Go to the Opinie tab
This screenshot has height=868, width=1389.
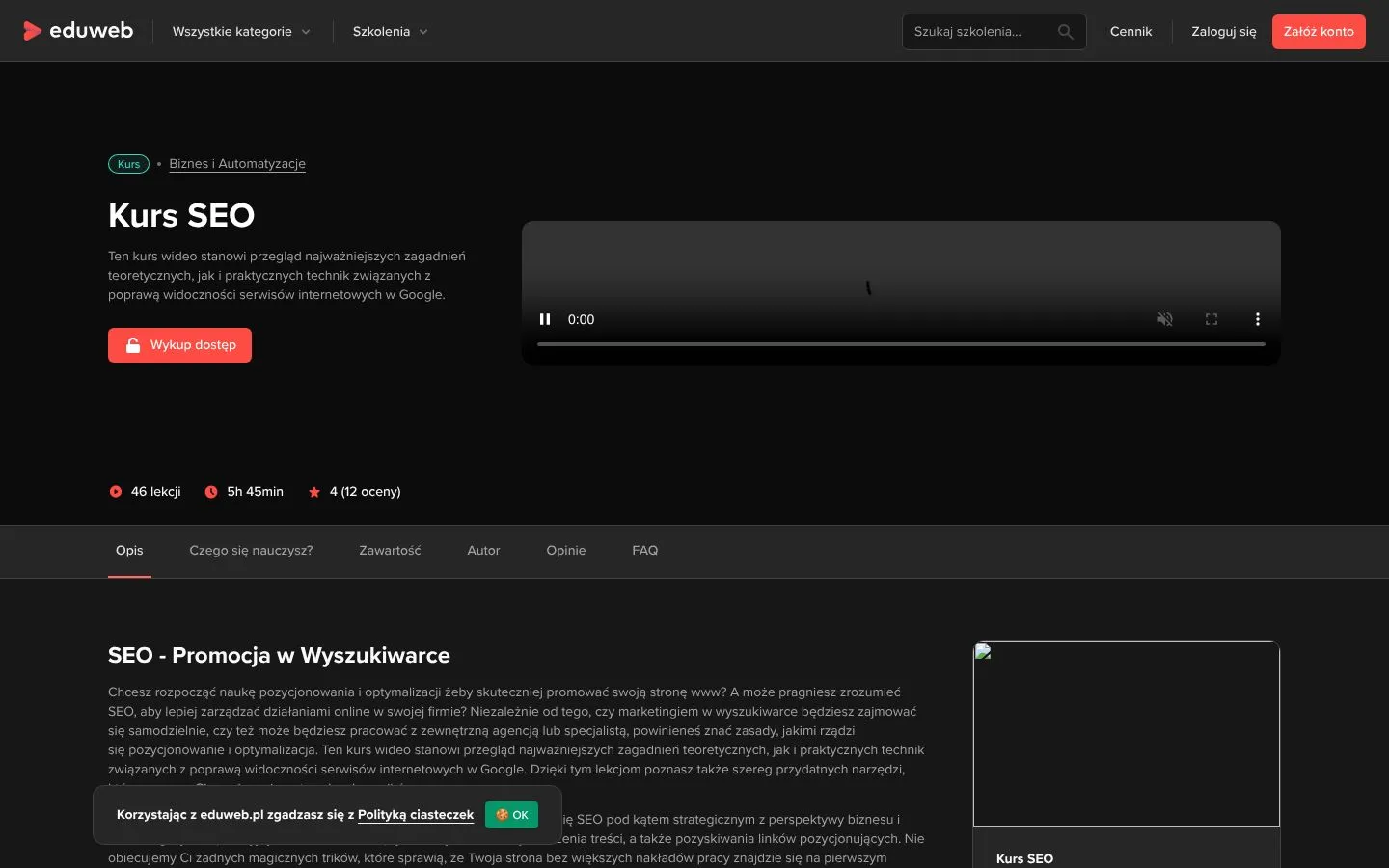(566, 551)
